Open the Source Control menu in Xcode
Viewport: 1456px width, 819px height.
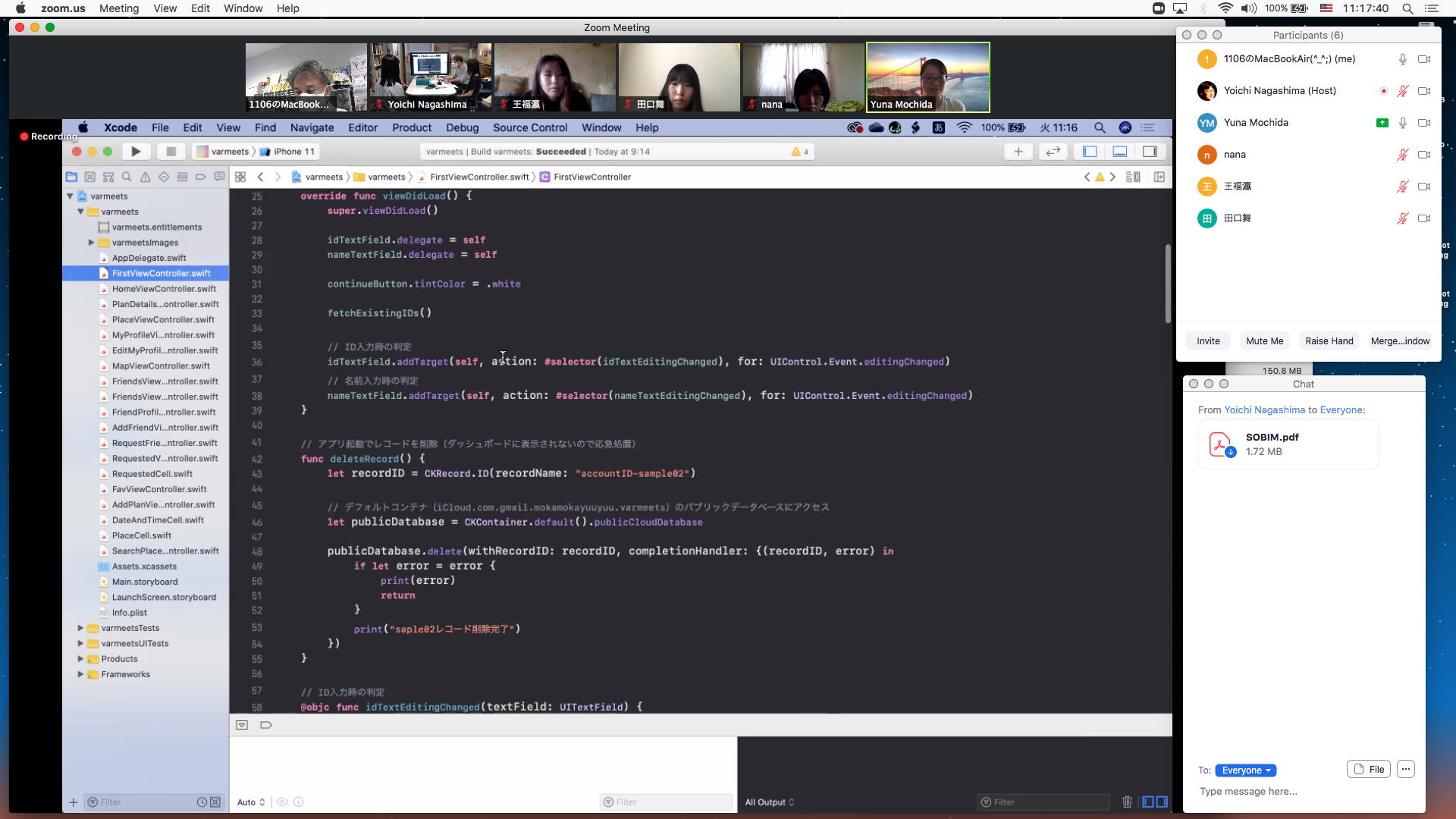[x=529, y=127]
